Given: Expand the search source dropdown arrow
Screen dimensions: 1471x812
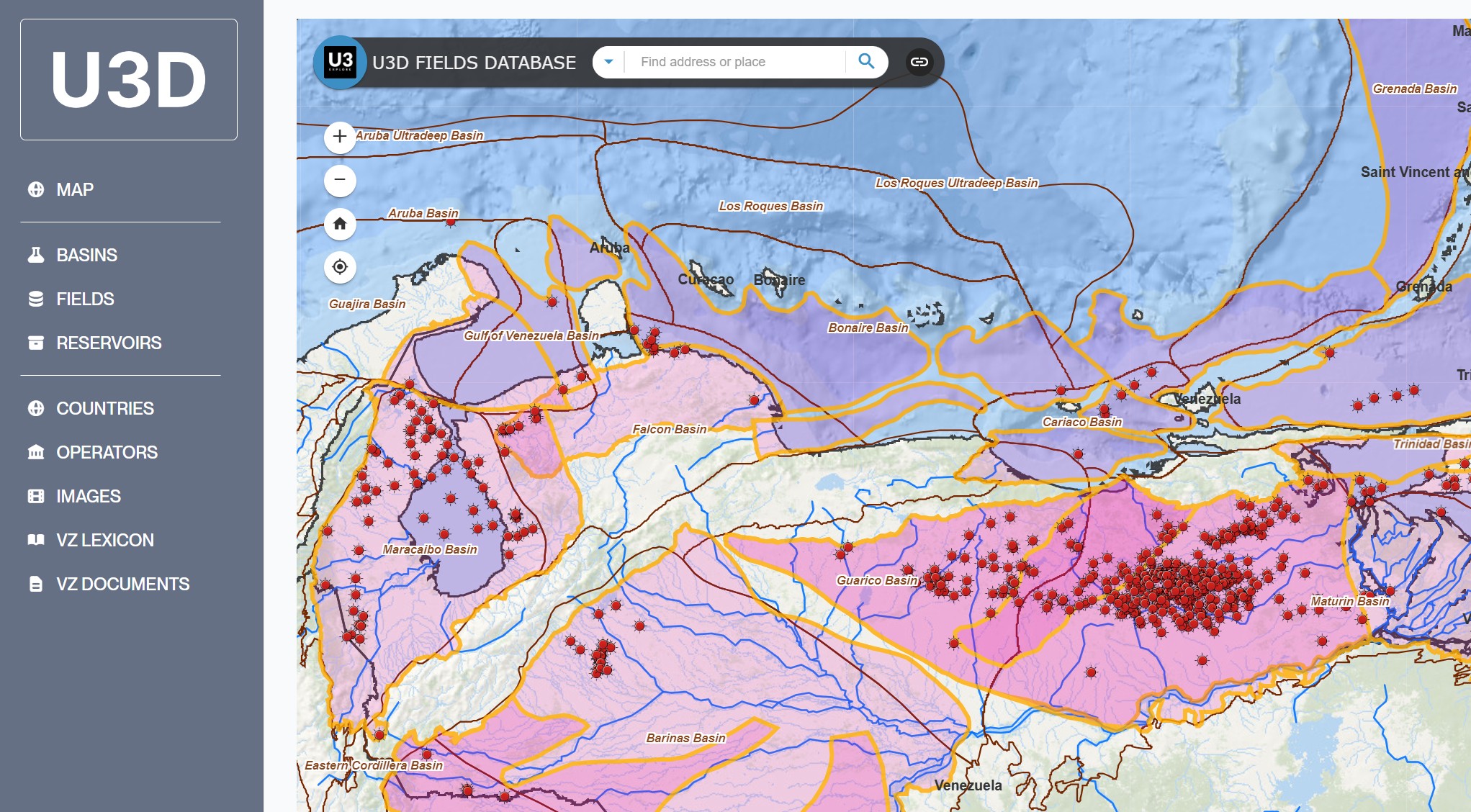Looking at the screenshot, I should click(x=608, y=62).
